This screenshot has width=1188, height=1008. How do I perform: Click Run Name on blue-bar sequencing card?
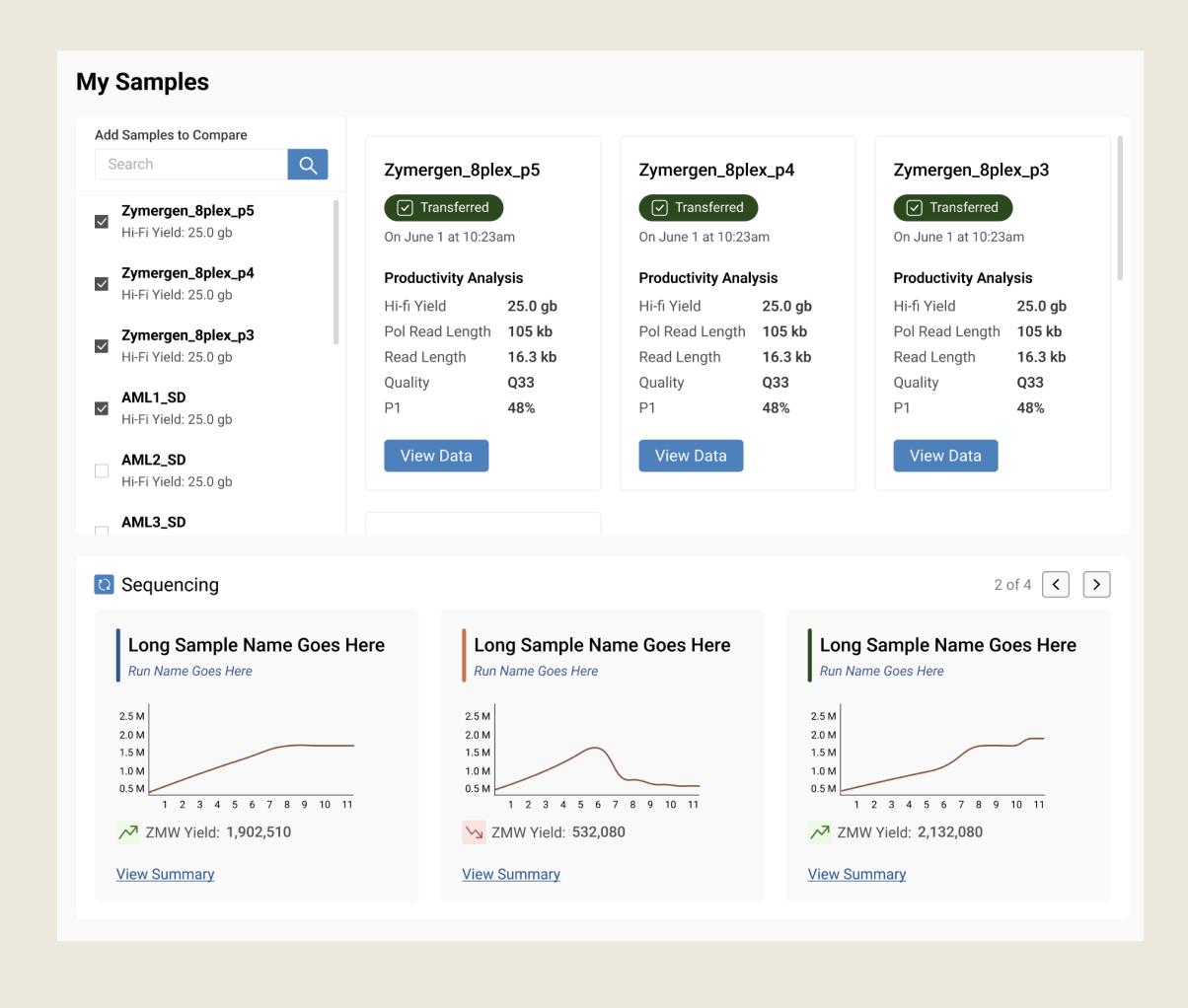point(190,671)
